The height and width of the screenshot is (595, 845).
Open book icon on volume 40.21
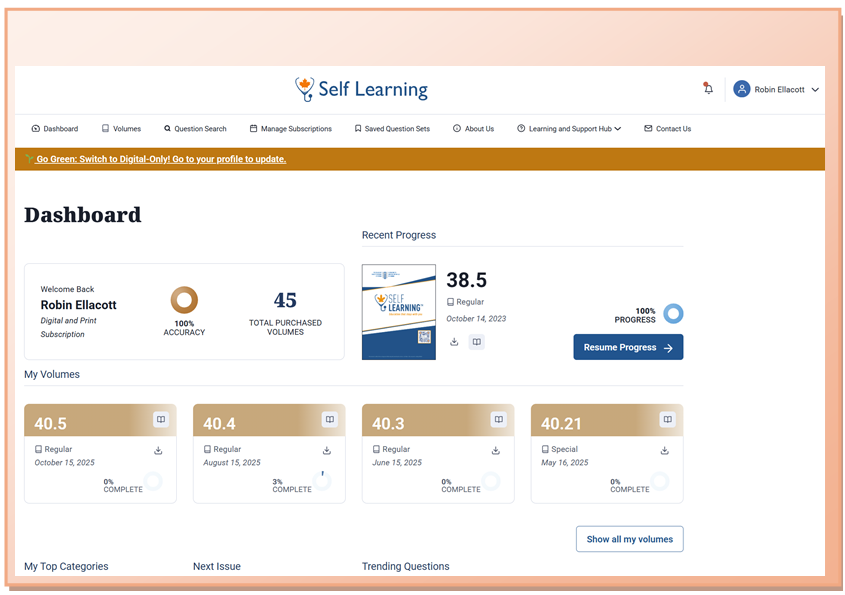[x=667, y=420]
